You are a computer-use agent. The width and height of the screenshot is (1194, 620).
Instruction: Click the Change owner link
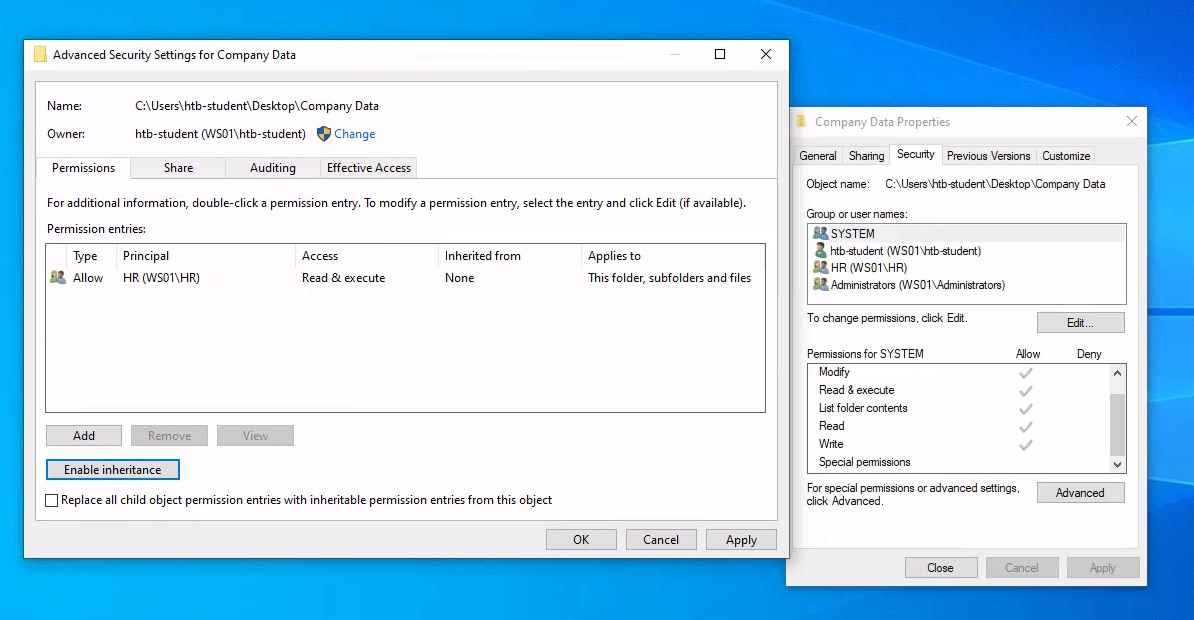point(354,134)
